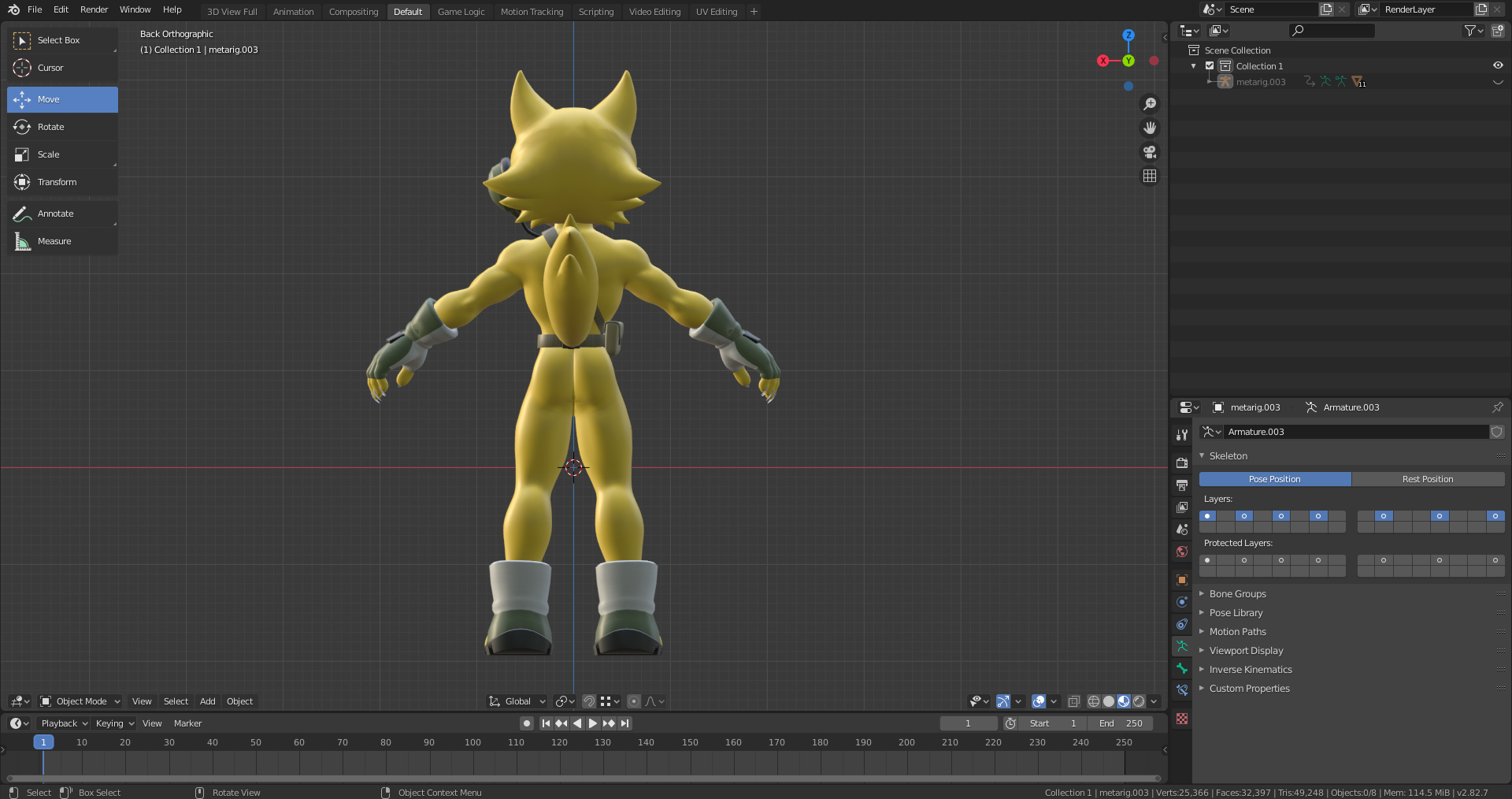This screenshot has height=799, width=1512.
Task: Collapse Collection 1 tree in outliner
Action: [x=1194, y=66]
